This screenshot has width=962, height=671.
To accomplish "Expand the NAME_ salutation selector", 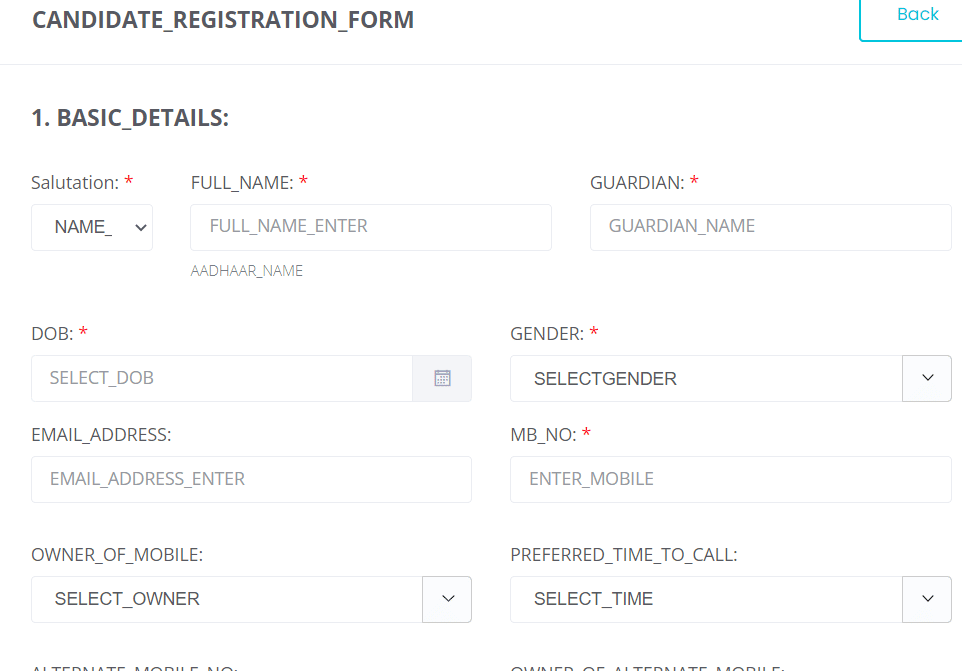I will click(92, 227).
